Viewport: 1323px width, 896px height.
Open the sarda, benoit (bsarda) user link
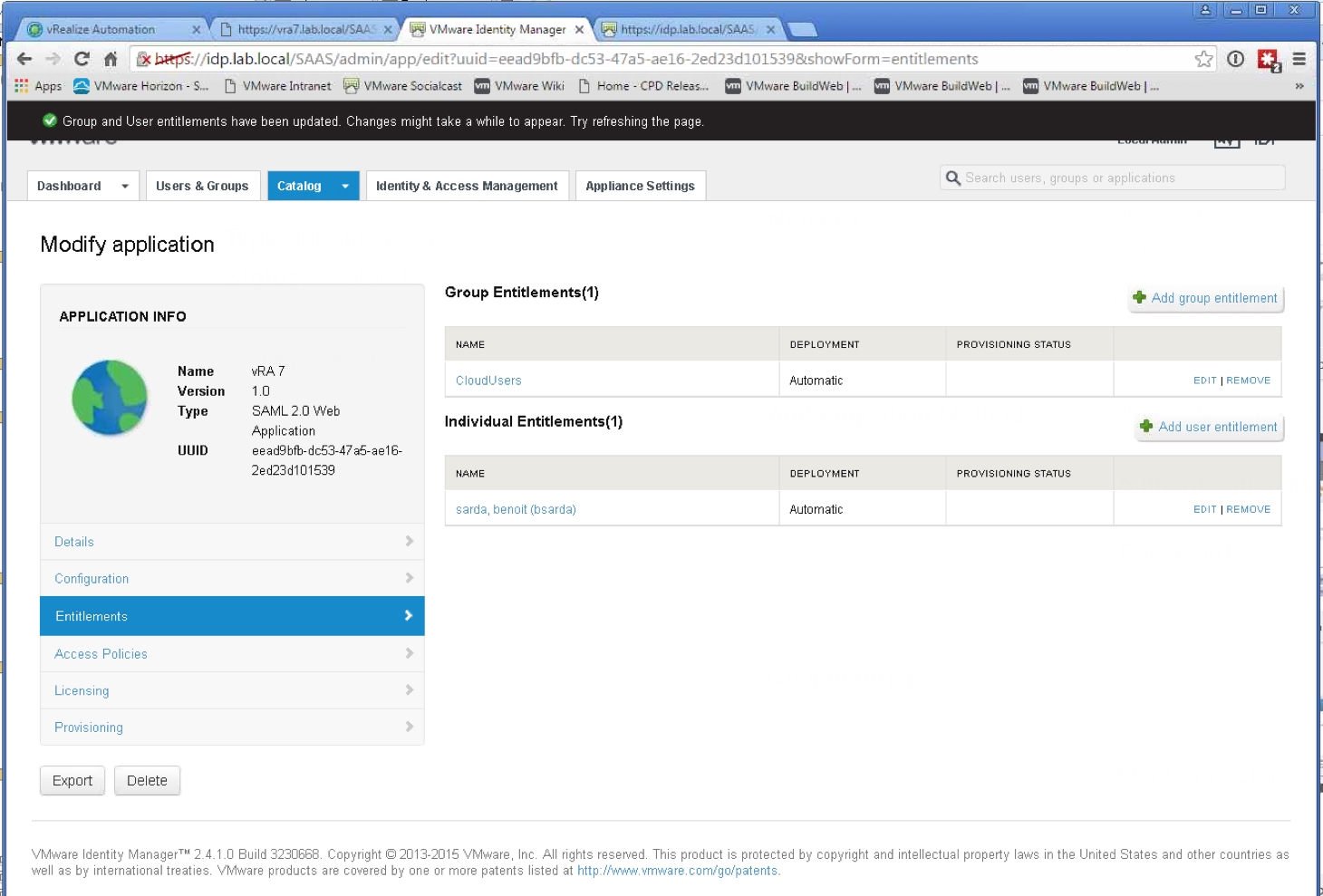(516, 509)
